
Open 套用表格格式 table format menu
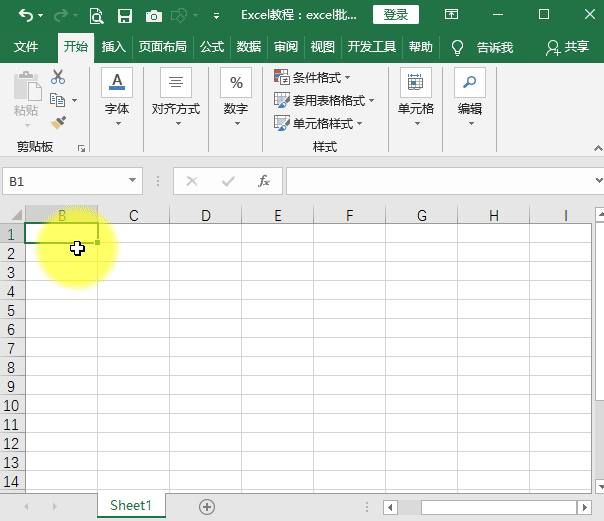[x=324, y=101]
